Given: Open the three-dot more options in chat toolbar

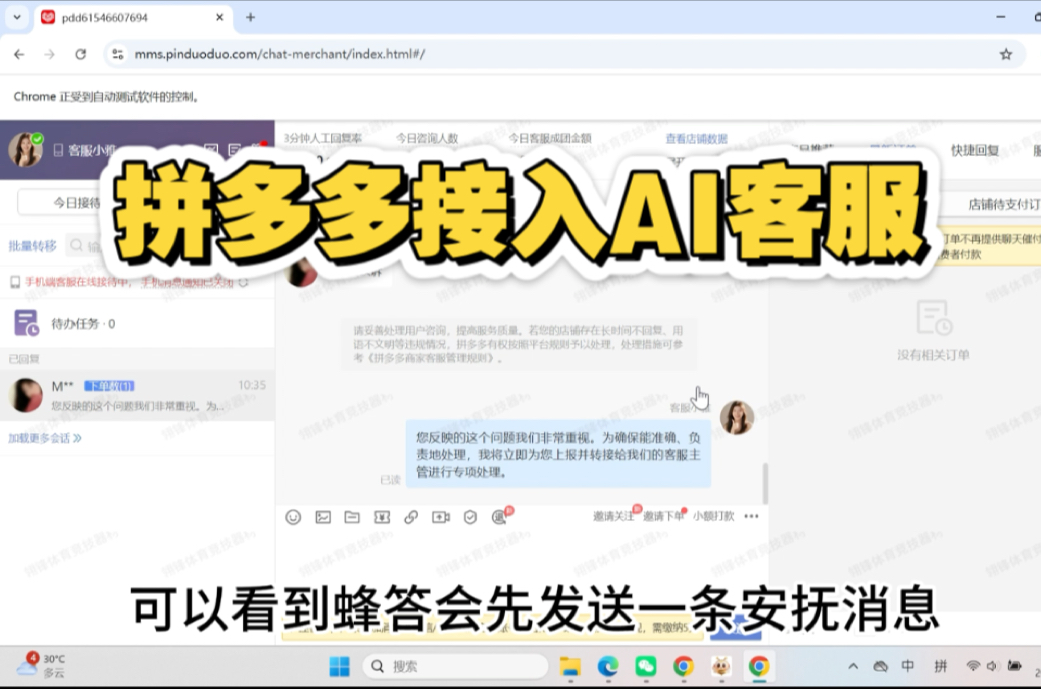Looking at the screenshot, I should point(751,516).
